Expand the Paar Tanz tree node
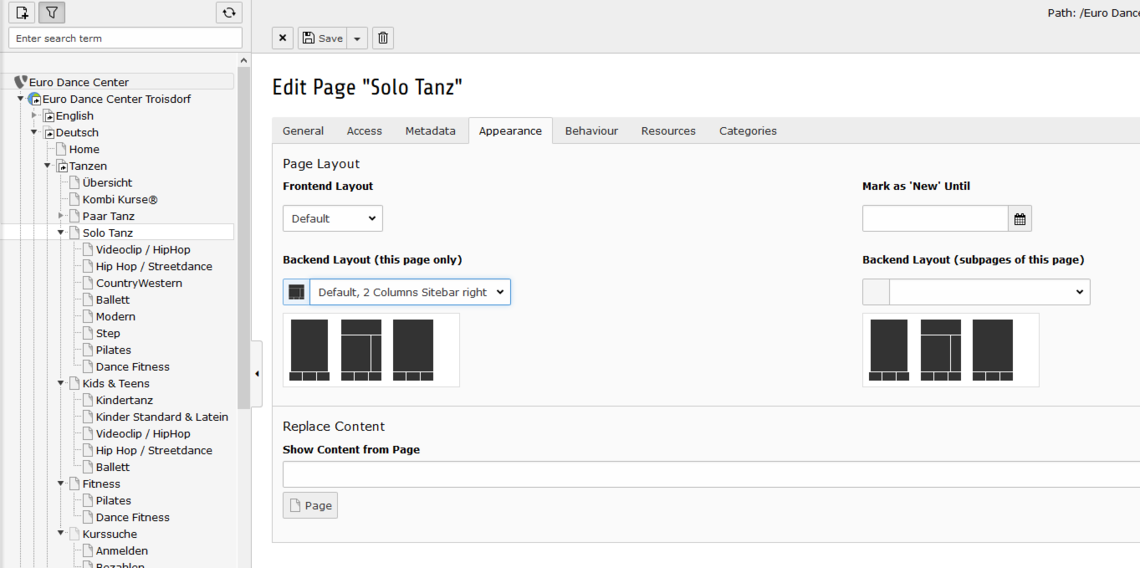1140x568 pixels. [x=61, y=216]
